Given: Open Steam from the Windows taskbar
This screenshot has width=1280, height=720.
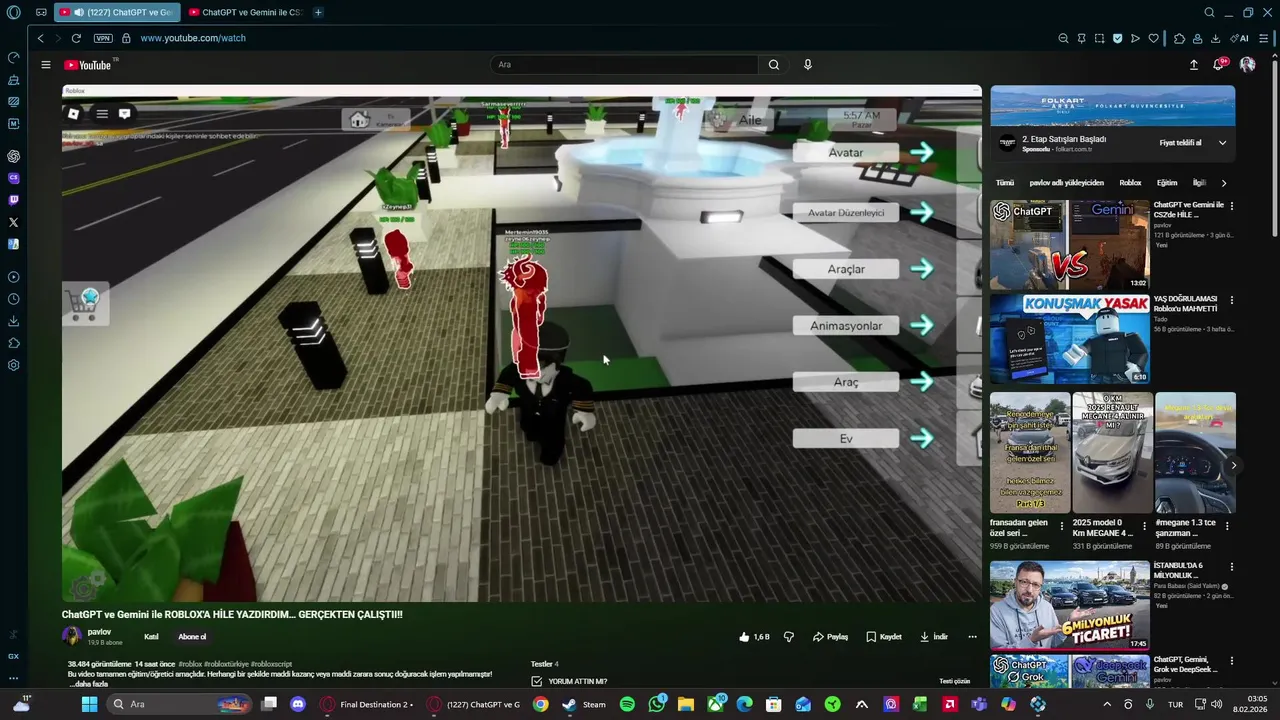Looking at the screenshot, I should click(x=583, y=704).
